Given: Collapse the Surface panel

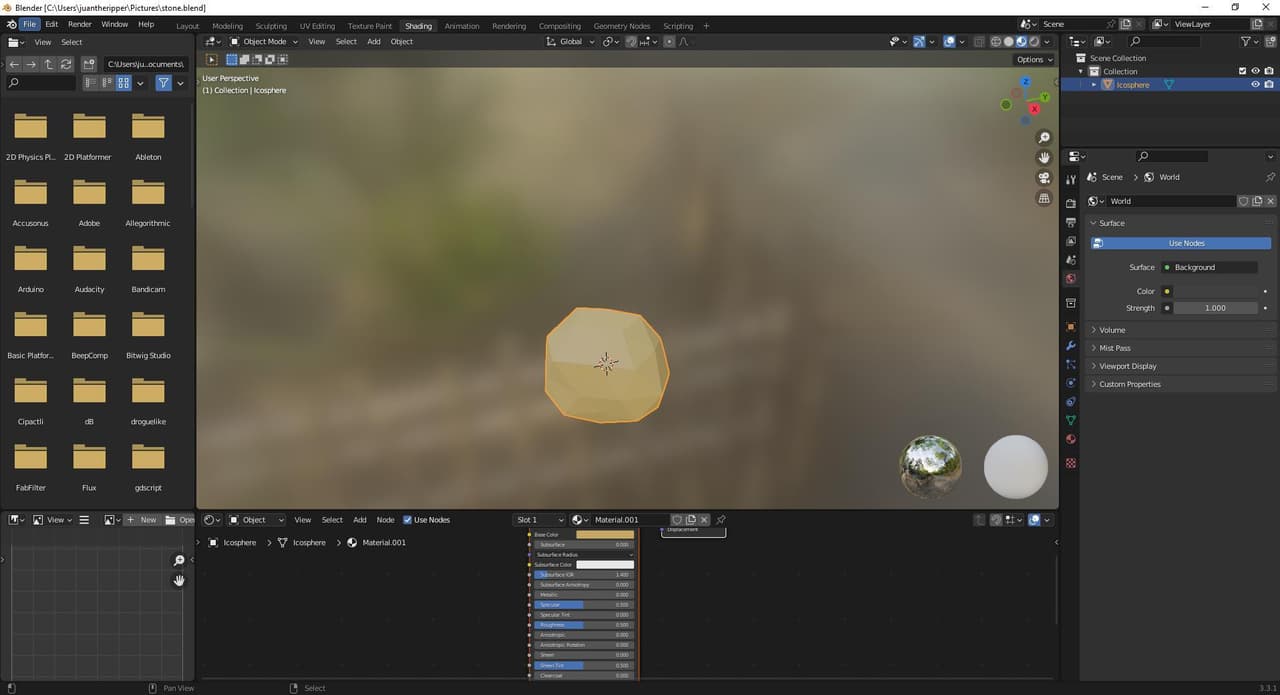Looking at the screenshot, I should pyautogui.click(x=1180, y=223).
